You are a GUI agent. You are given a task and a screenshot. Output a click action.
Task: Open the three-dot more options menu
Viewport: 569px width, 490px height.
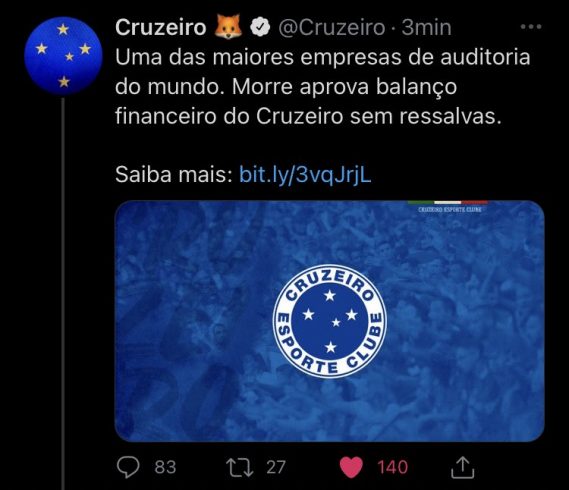531,26
